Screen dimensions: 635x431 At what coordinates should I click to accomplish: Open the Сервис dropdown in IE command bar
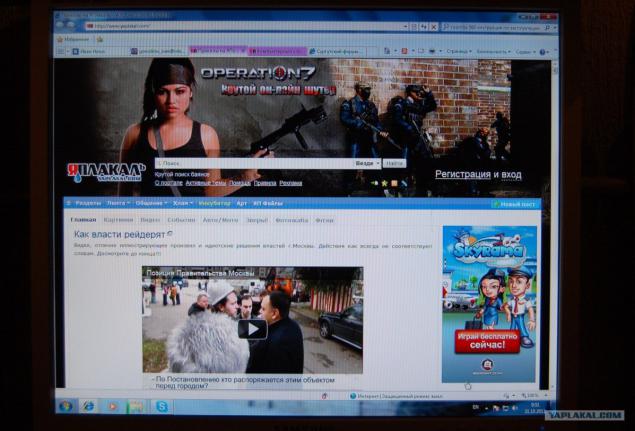(x=526, y=52)
